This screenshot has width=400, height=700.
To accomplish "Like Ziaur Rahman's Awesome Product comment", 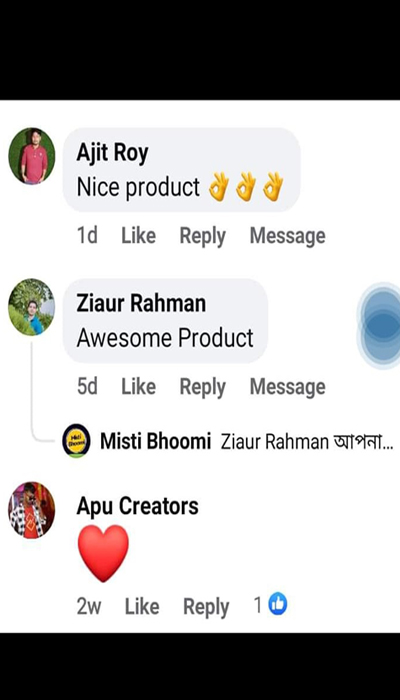I will click(x=138, y=386).
